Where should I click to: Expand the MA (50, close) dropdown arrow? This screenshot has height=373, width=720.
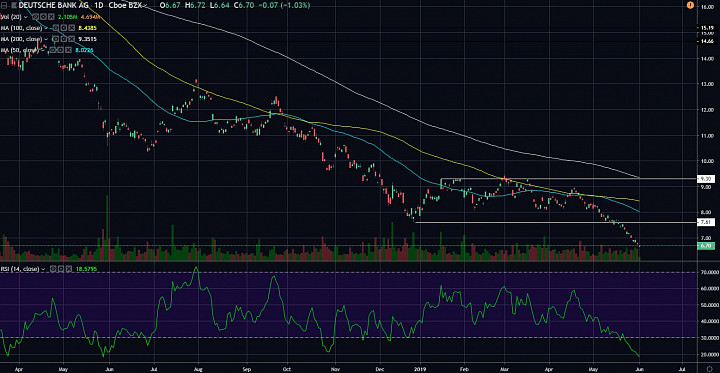pos(43,50)
